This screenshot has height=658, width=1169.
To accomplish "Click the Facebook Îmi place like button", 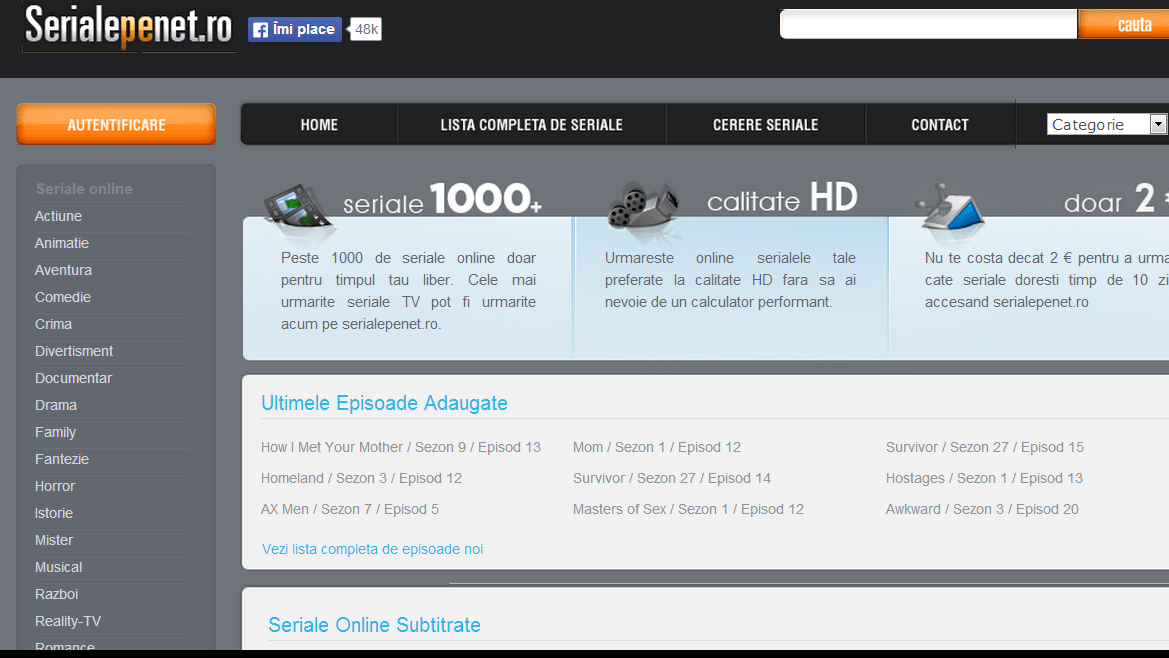I will (x=294, y=30).
